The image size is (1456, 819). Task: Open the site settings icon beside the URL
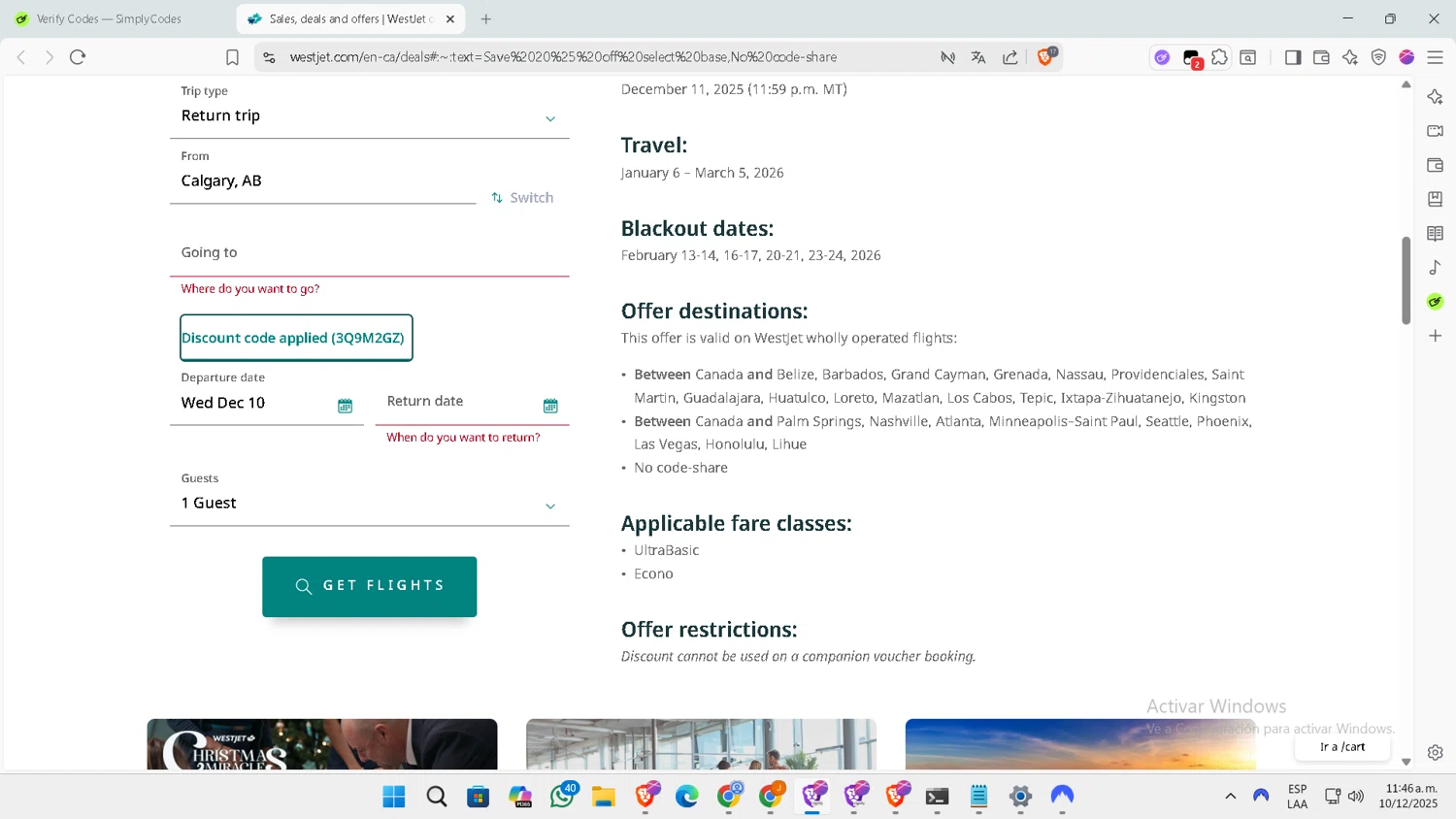pos(270,57)
